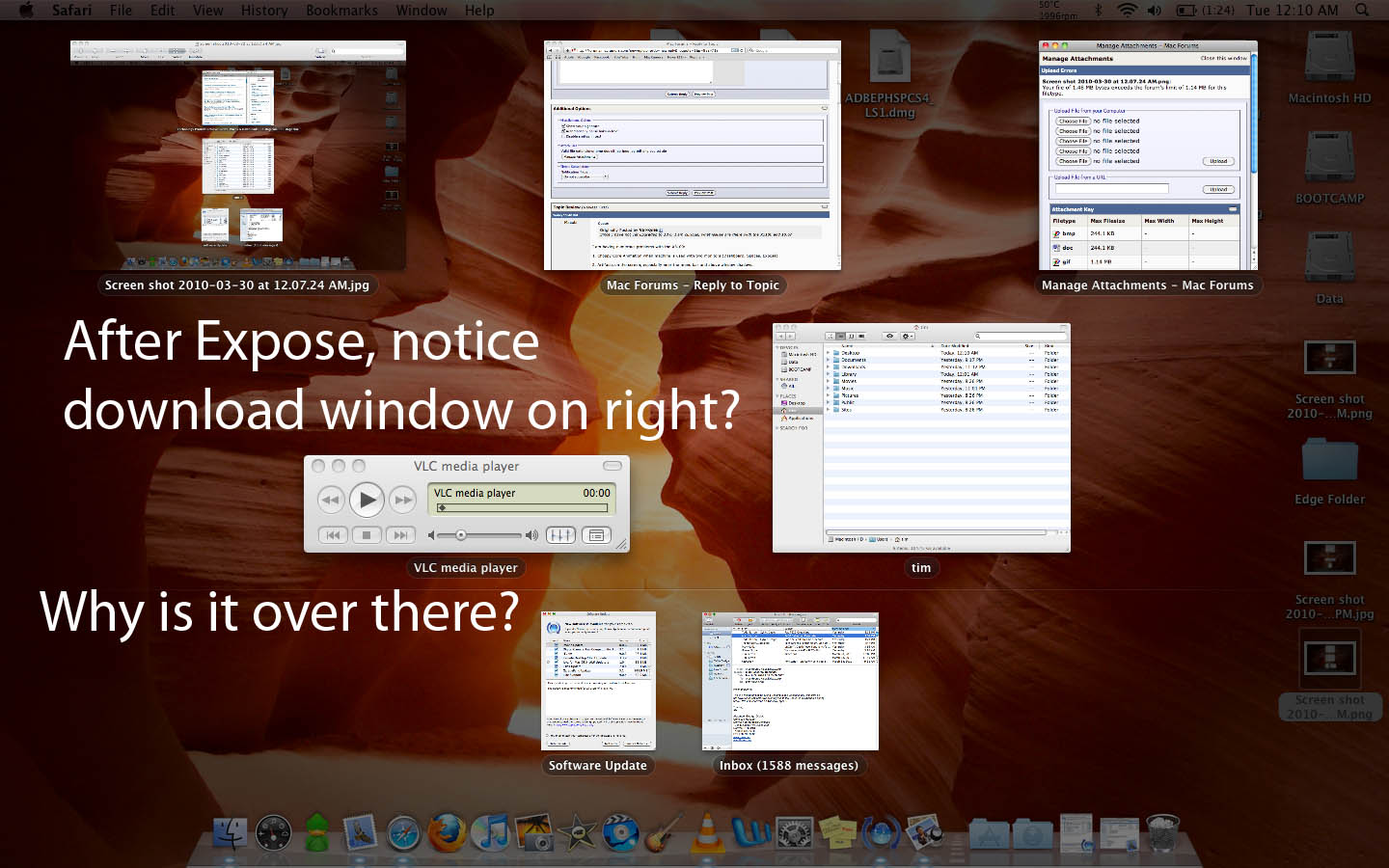Click VLC playback position bar
This screenshot has height=868, width=1389.
click(x=522, y=507)
